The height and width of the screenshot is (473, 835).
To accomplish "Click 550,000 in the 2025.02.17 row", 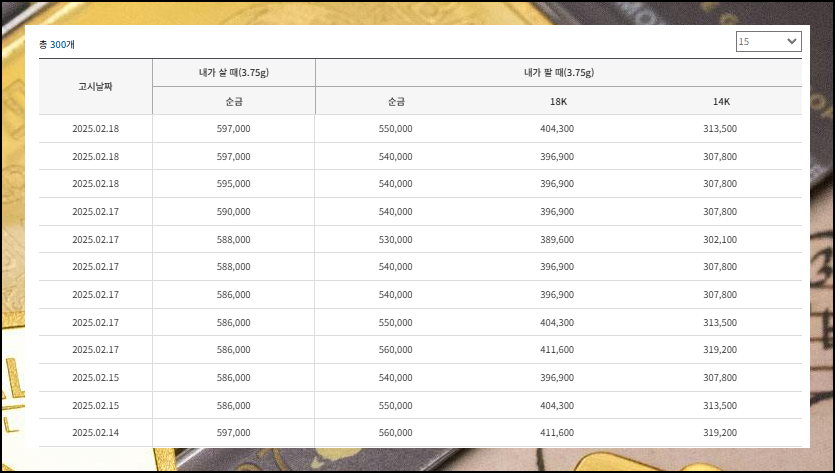I will [395, 322].
